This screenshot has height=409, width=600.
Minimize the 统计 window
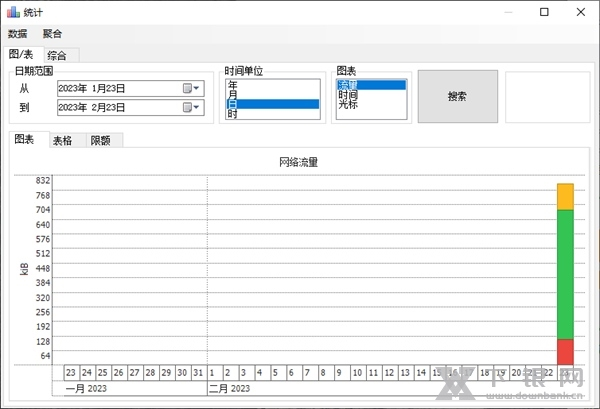(508, 12)
